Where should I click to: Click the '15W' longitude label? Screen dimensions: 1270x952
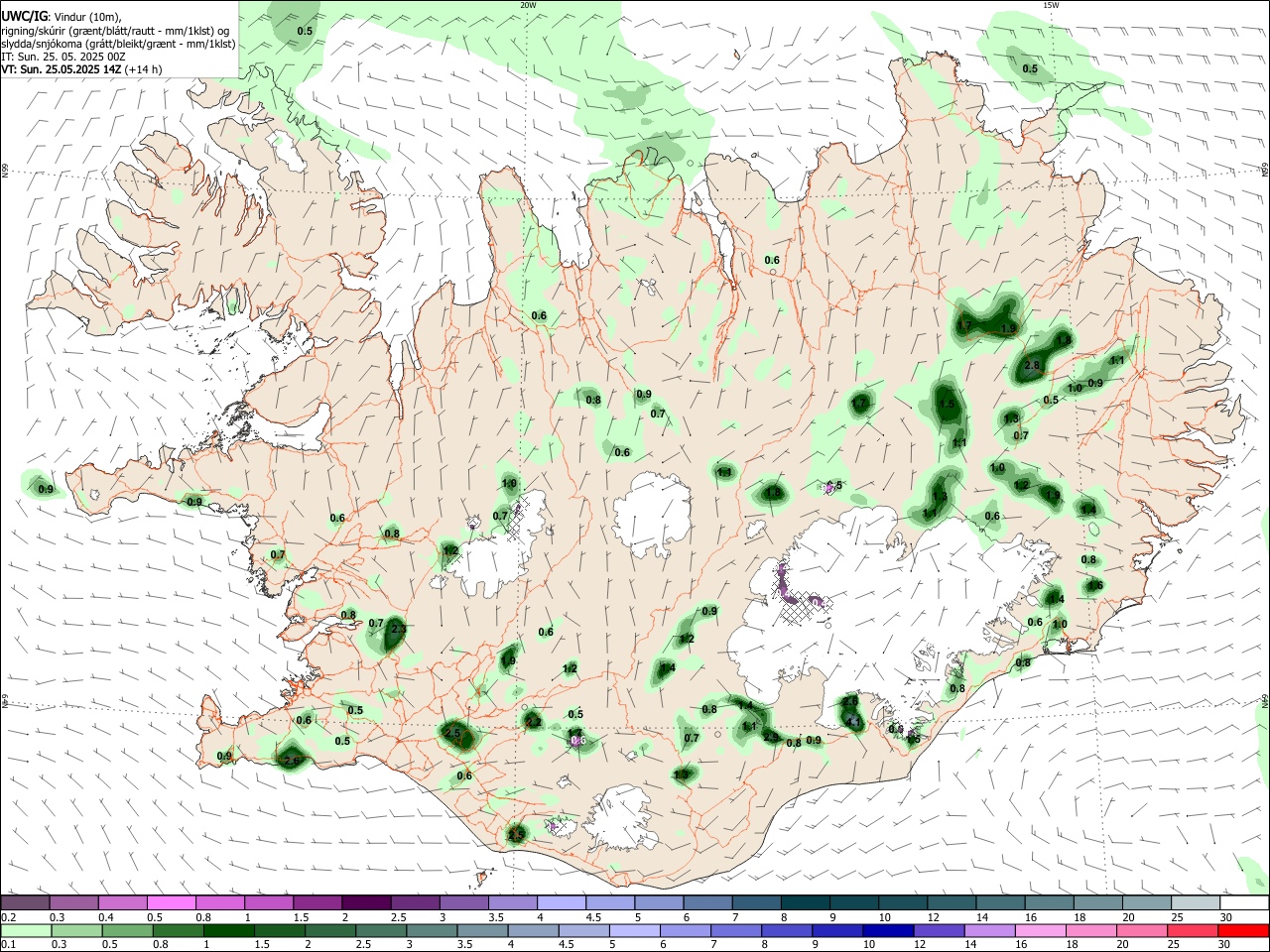[x=1051, y=5]
